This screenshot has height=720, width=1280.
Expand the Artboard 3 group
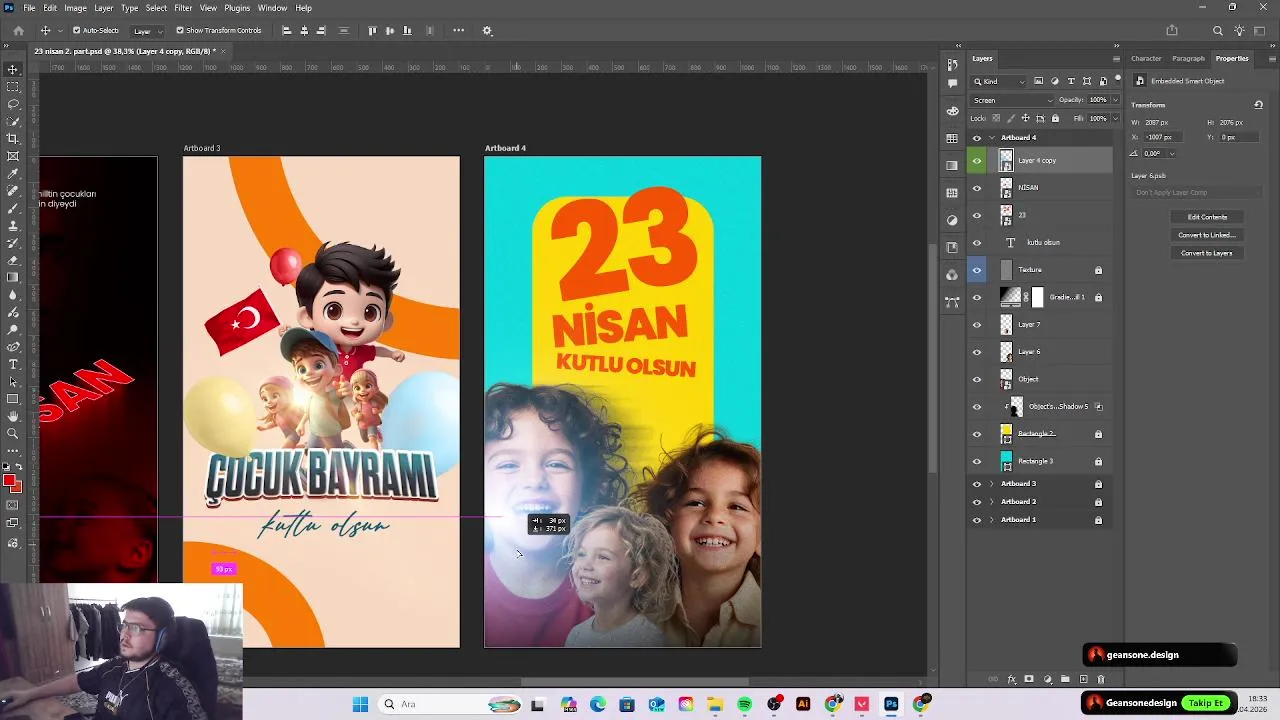click(992, 484)
